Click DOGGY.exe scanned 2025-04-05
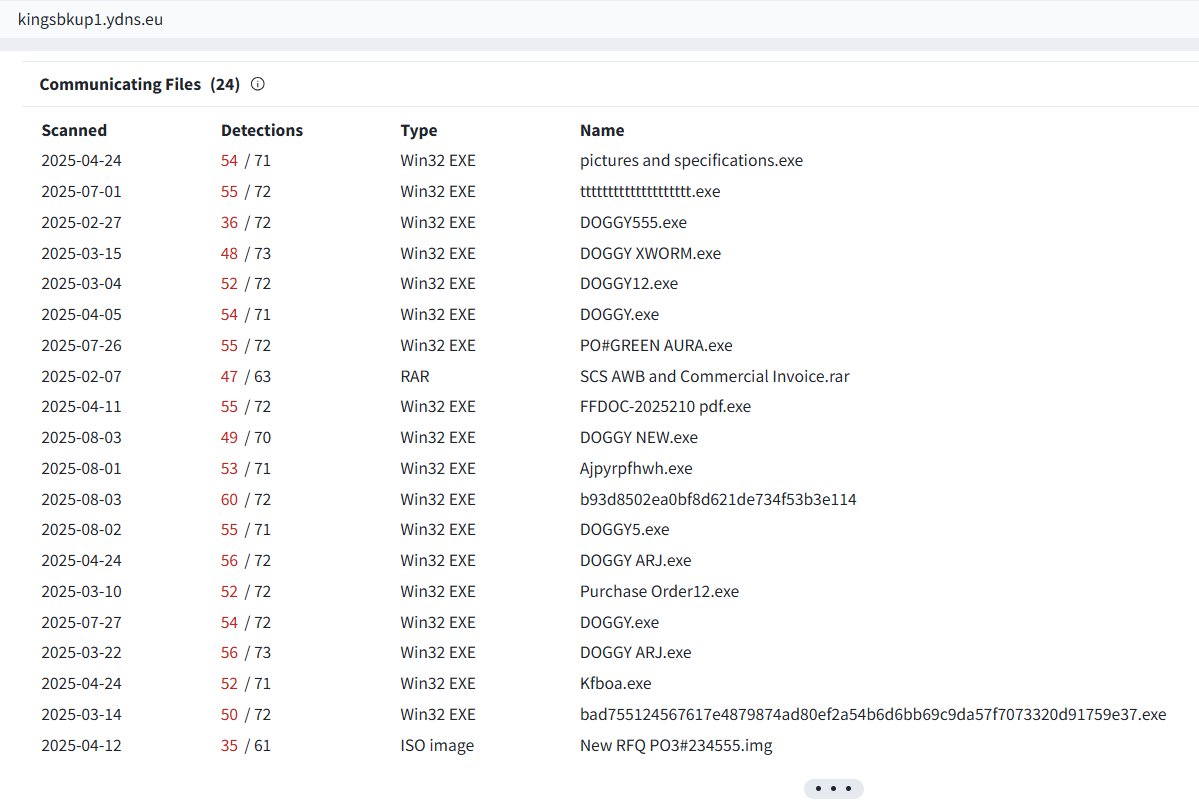Screen dimensions: 1199x807 pos(619,314)
